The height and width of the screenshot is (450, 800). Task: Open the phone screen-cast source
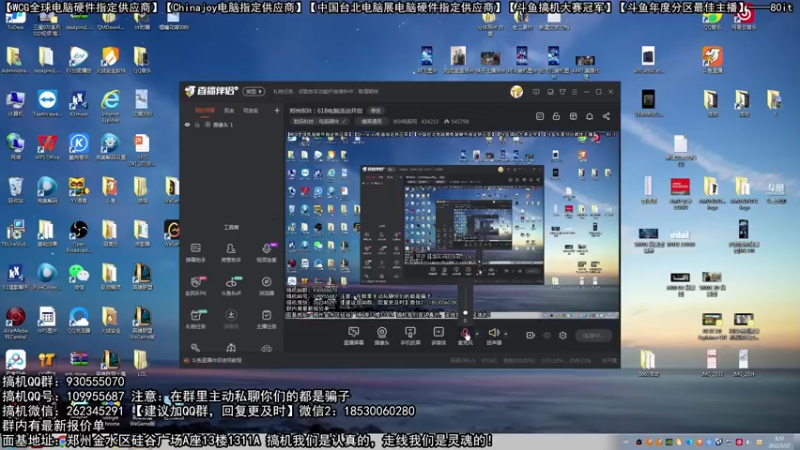tap(410, 336)
